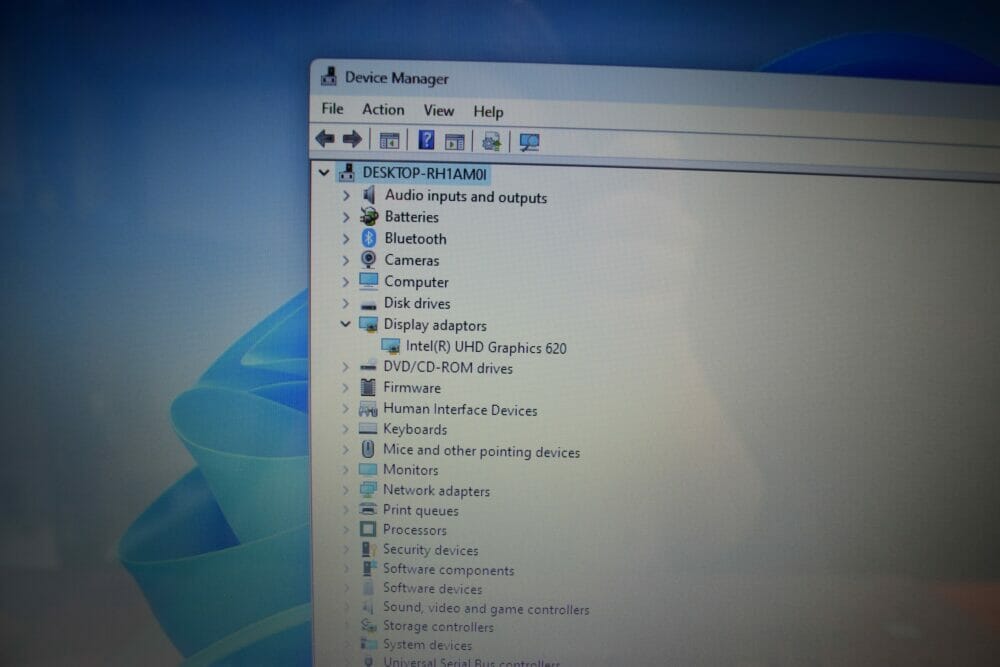Screen dimensions: 1000x667
Task: Click the Update device driver icon
Action: [491, 142]
